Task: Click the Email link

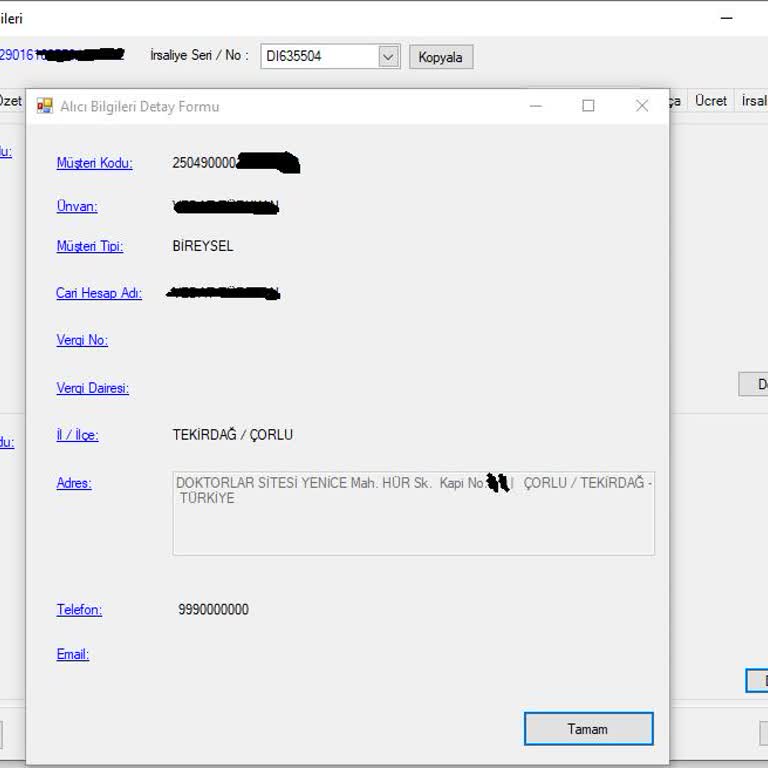Action: coord(73,655)
